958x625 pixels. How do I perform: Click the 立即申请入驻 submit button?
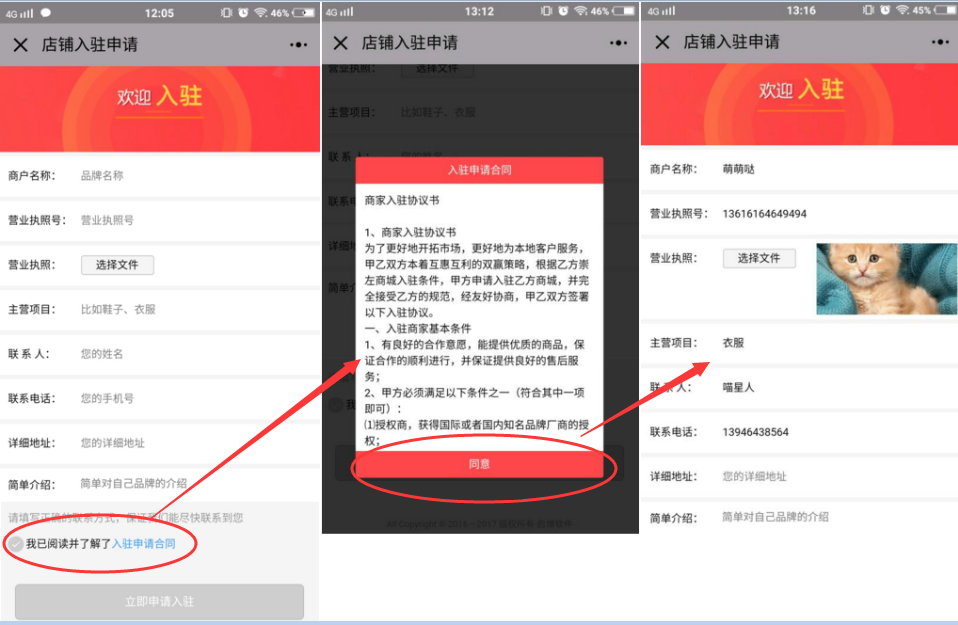pyautogui.click(x=159, y=602)
